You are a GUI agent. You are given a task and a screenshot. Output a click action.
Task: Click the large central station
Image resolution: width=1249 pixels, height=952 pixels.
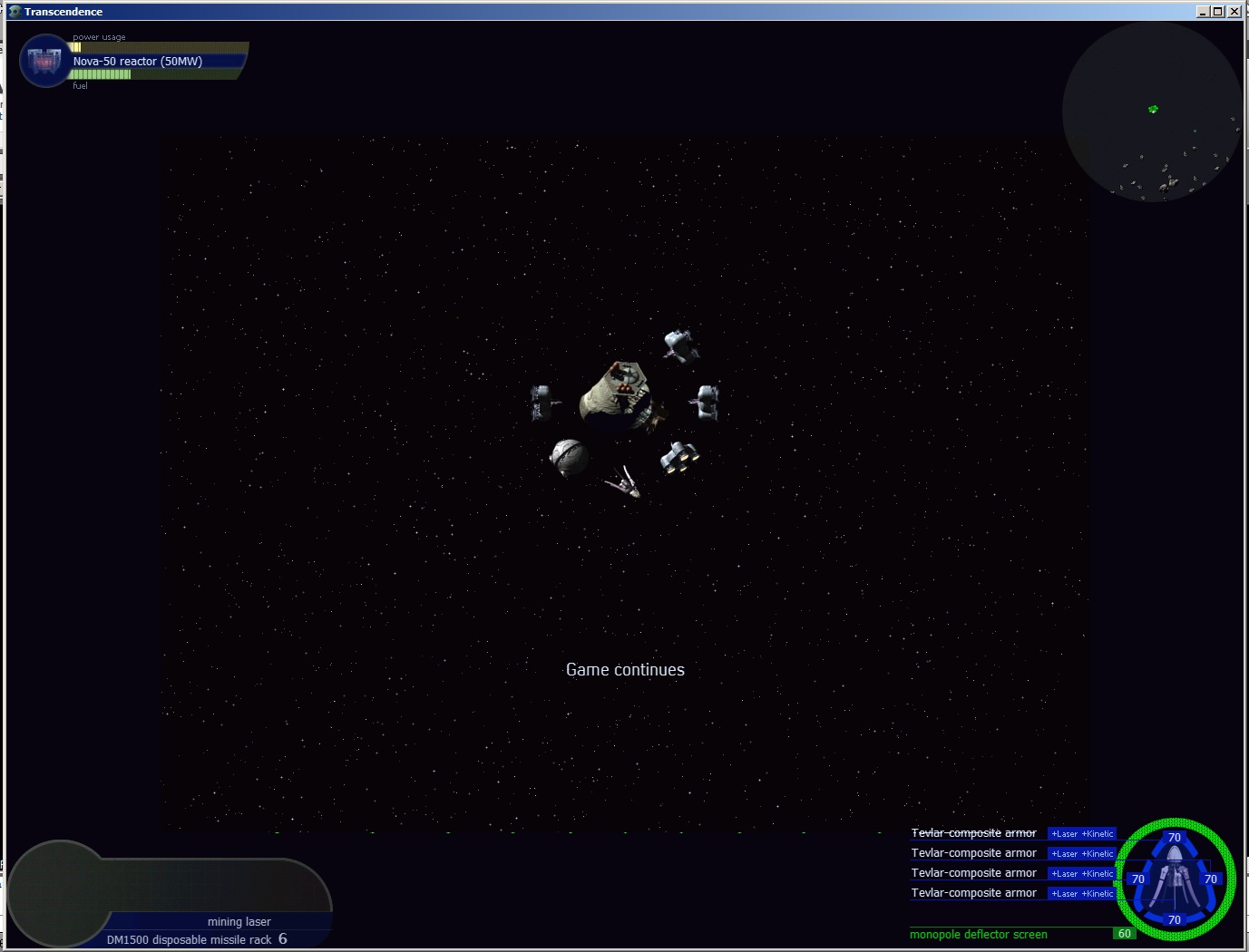point(622,398)
